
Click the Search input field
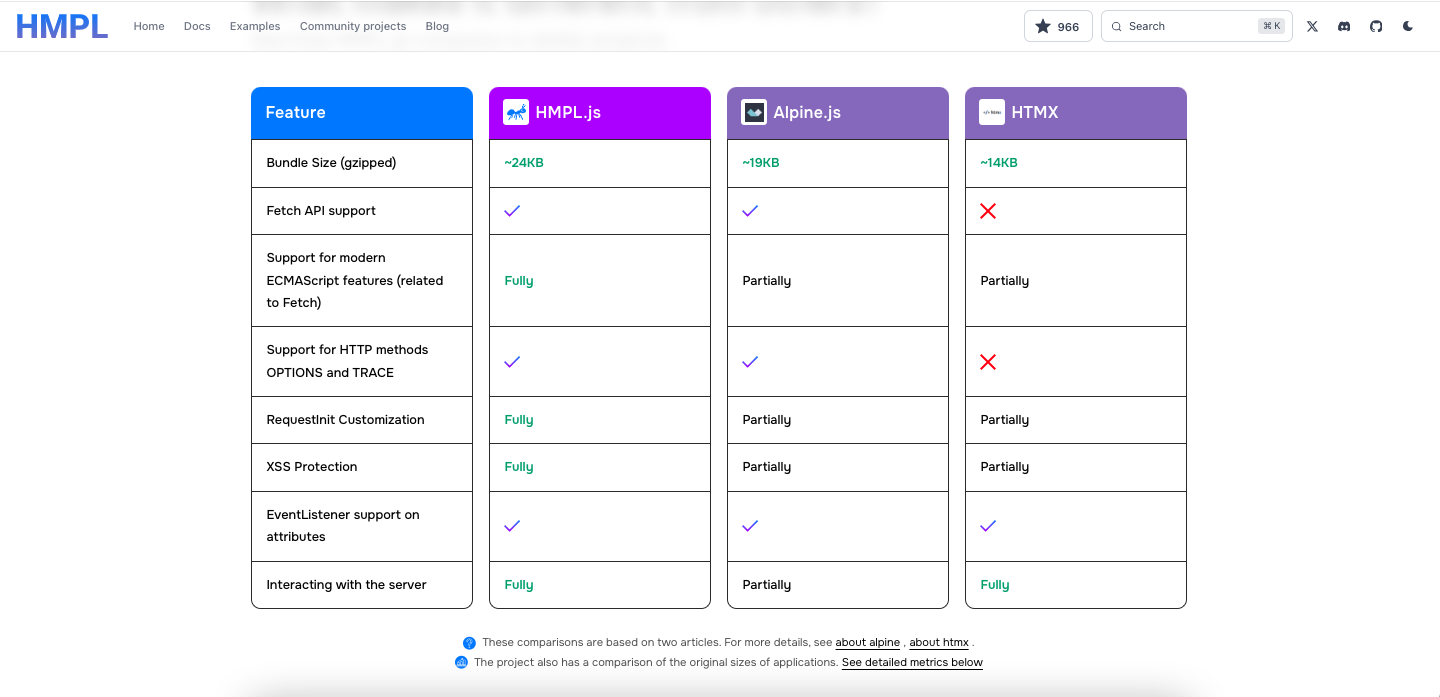point(1197,26)
